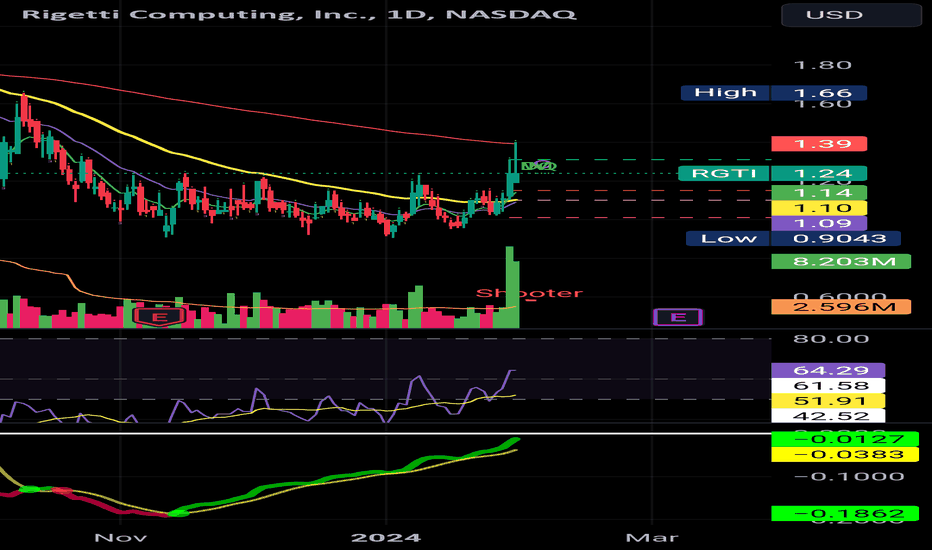Click the red Shooter pattern annotation
Viewport: 932px width, 550px height.
point(529,293)
